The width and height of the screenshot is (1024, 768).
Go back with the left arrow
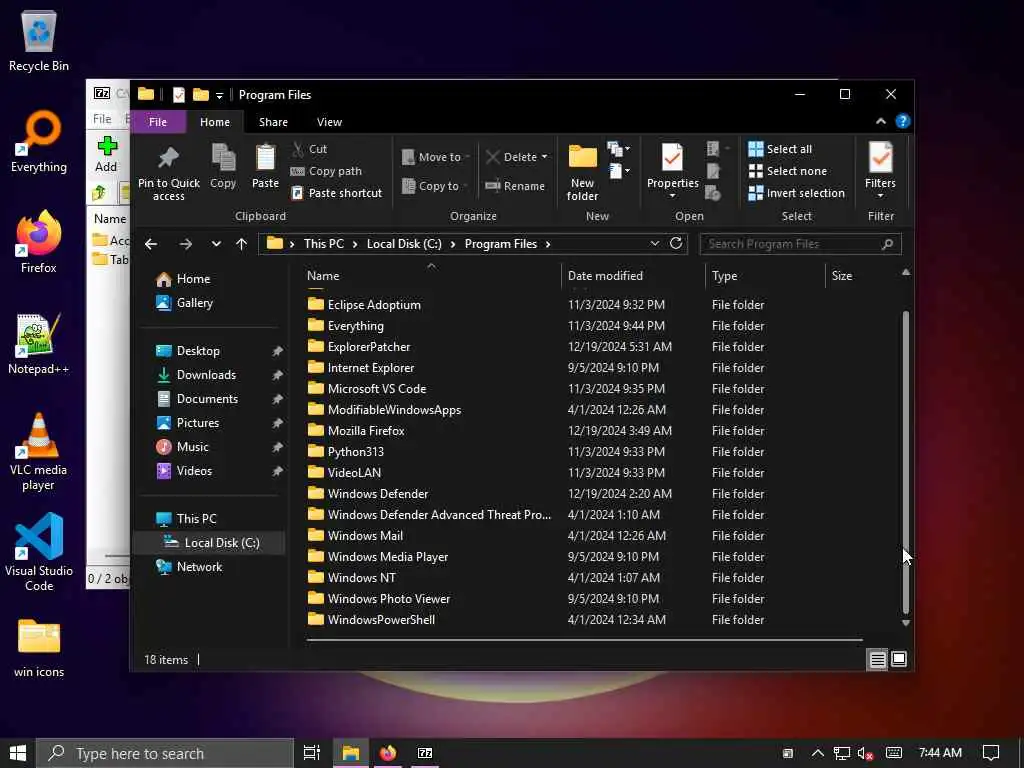click(152, 244)
